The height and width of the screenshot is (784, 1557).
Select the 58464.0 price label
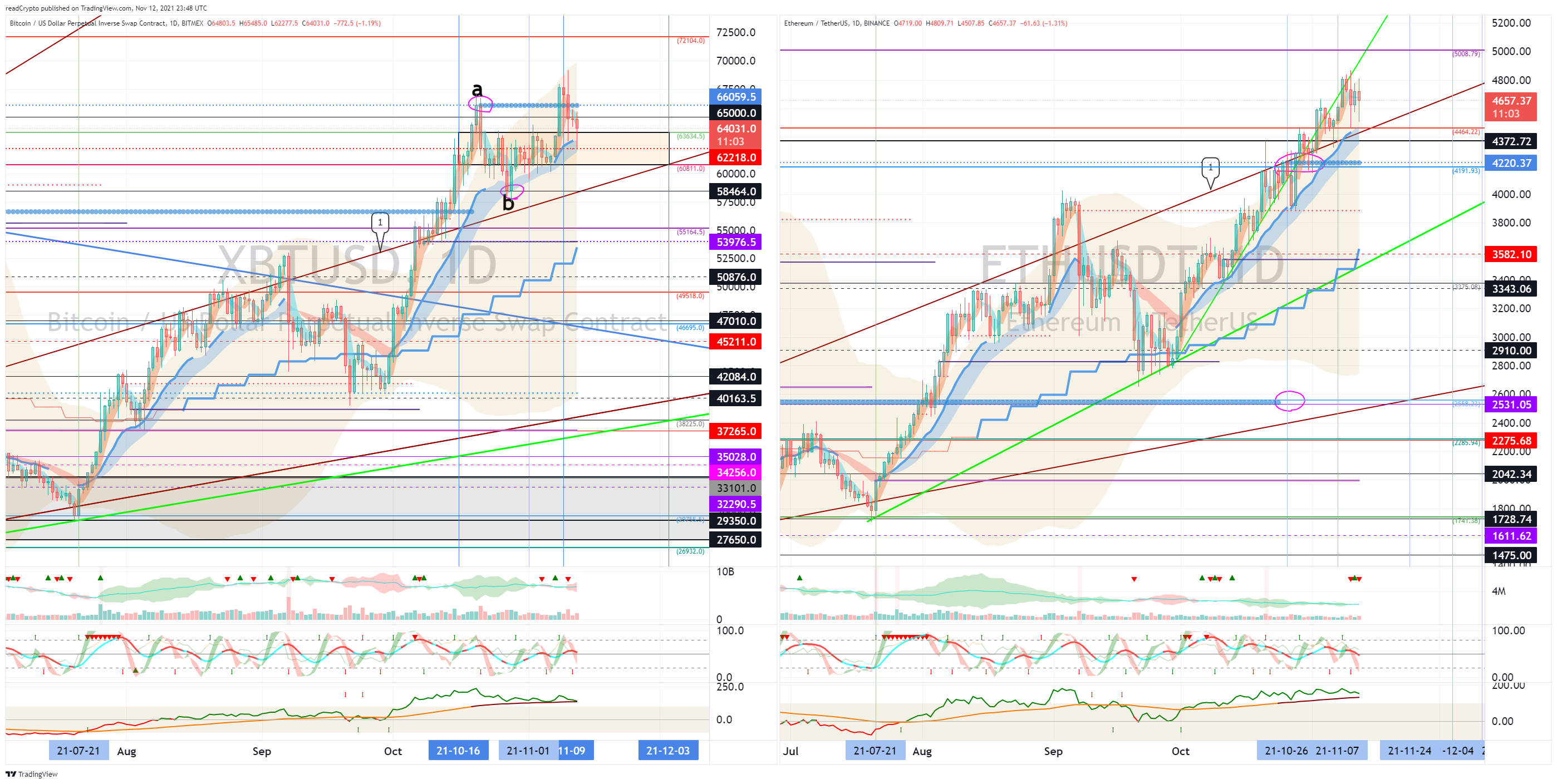point(735,191)
